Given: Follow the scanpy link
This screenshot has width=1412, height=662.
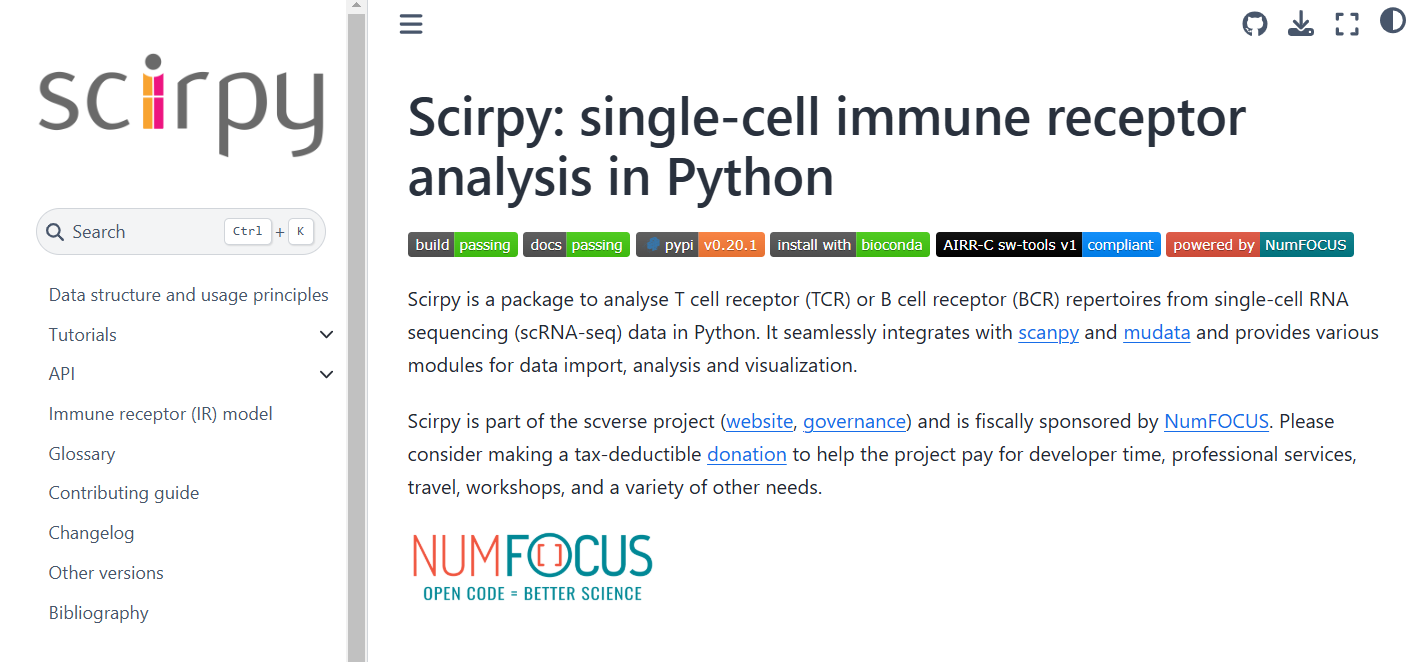Looking at the screenshot, I should tap(1048, 332).
